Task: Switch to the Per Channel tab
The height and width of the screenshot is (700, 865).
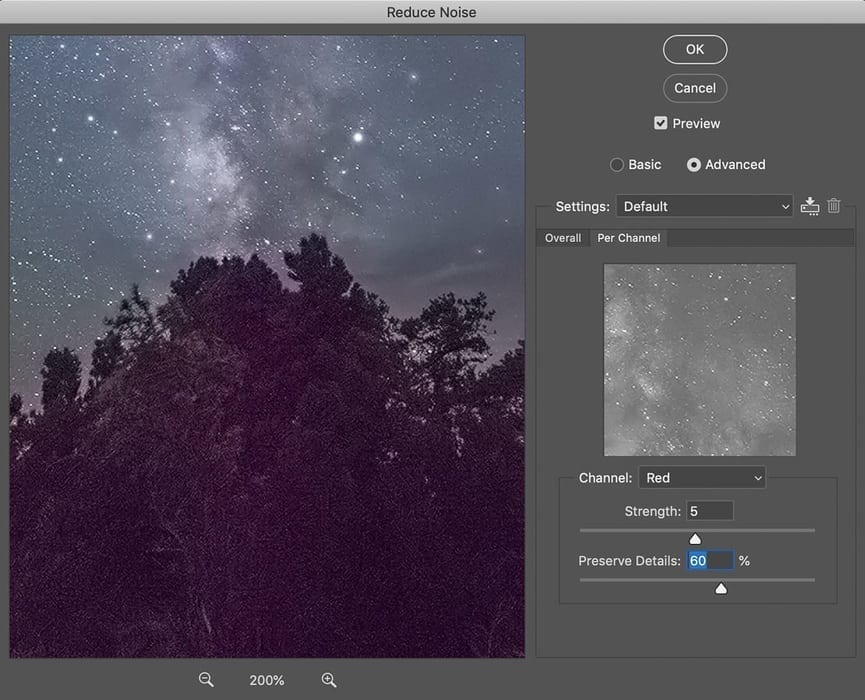Action: [628, 238]
